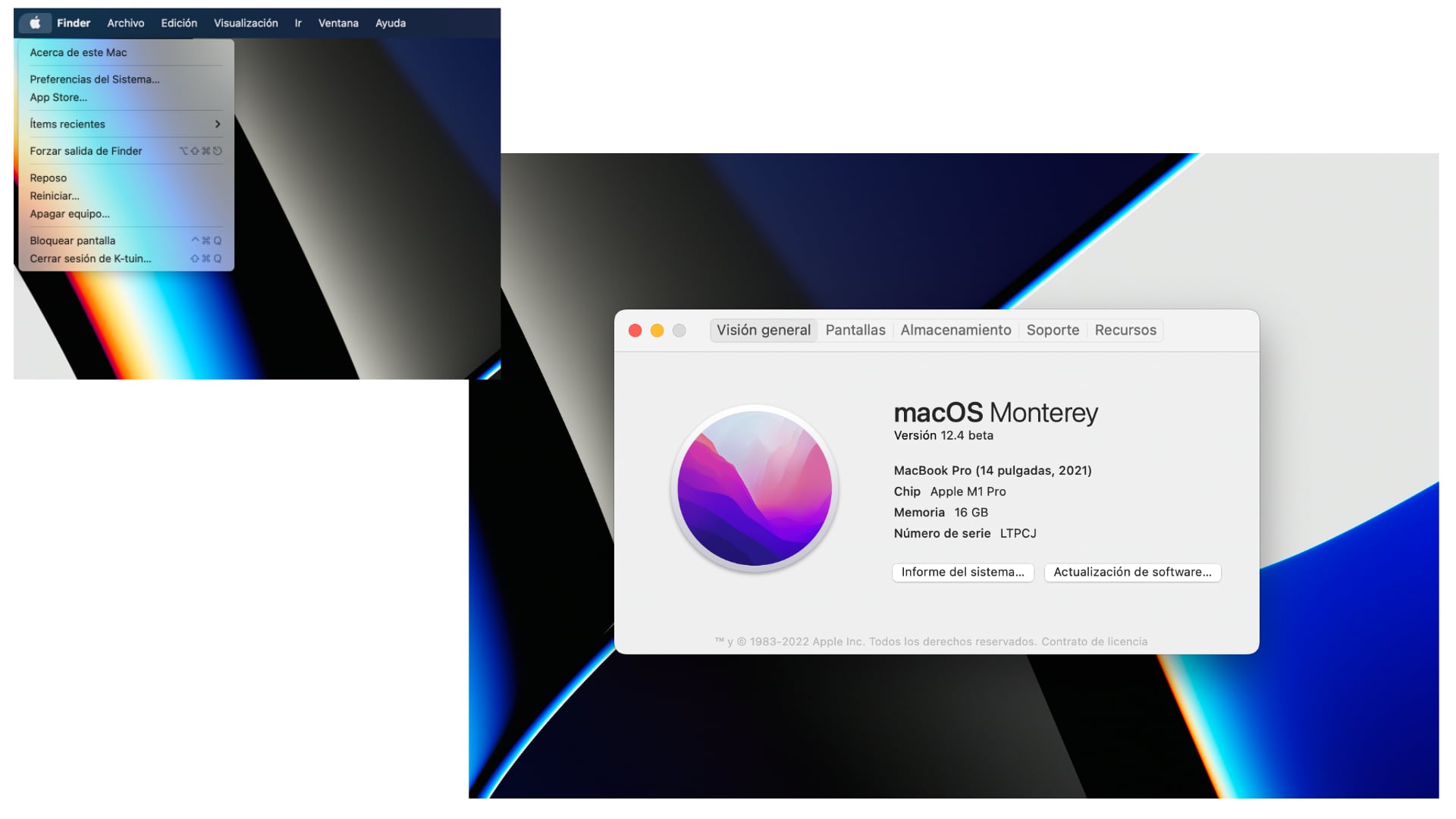Select Forzar salida de Finder
Viewport: 1456px width, 819px height.
[x=86, y=151]
